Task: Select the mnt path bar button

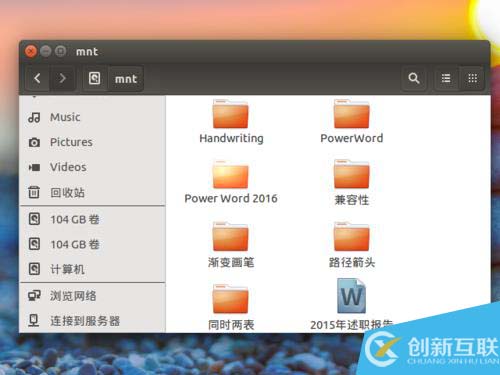Action: [x=126, y=79]
